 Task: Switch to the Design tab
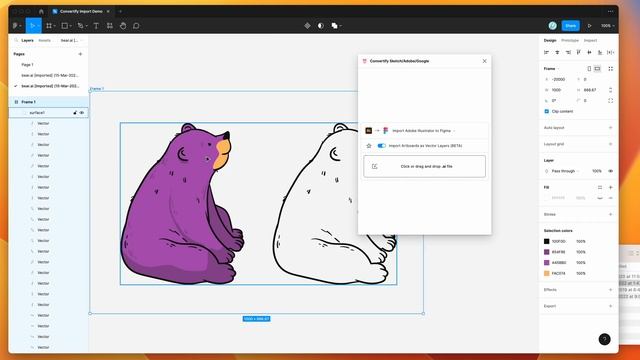click(550, 40)
